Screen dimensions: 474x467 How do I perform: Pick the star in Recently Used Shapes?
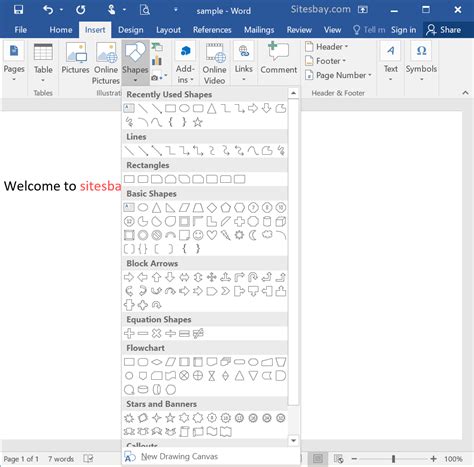(x=198, y=122)
